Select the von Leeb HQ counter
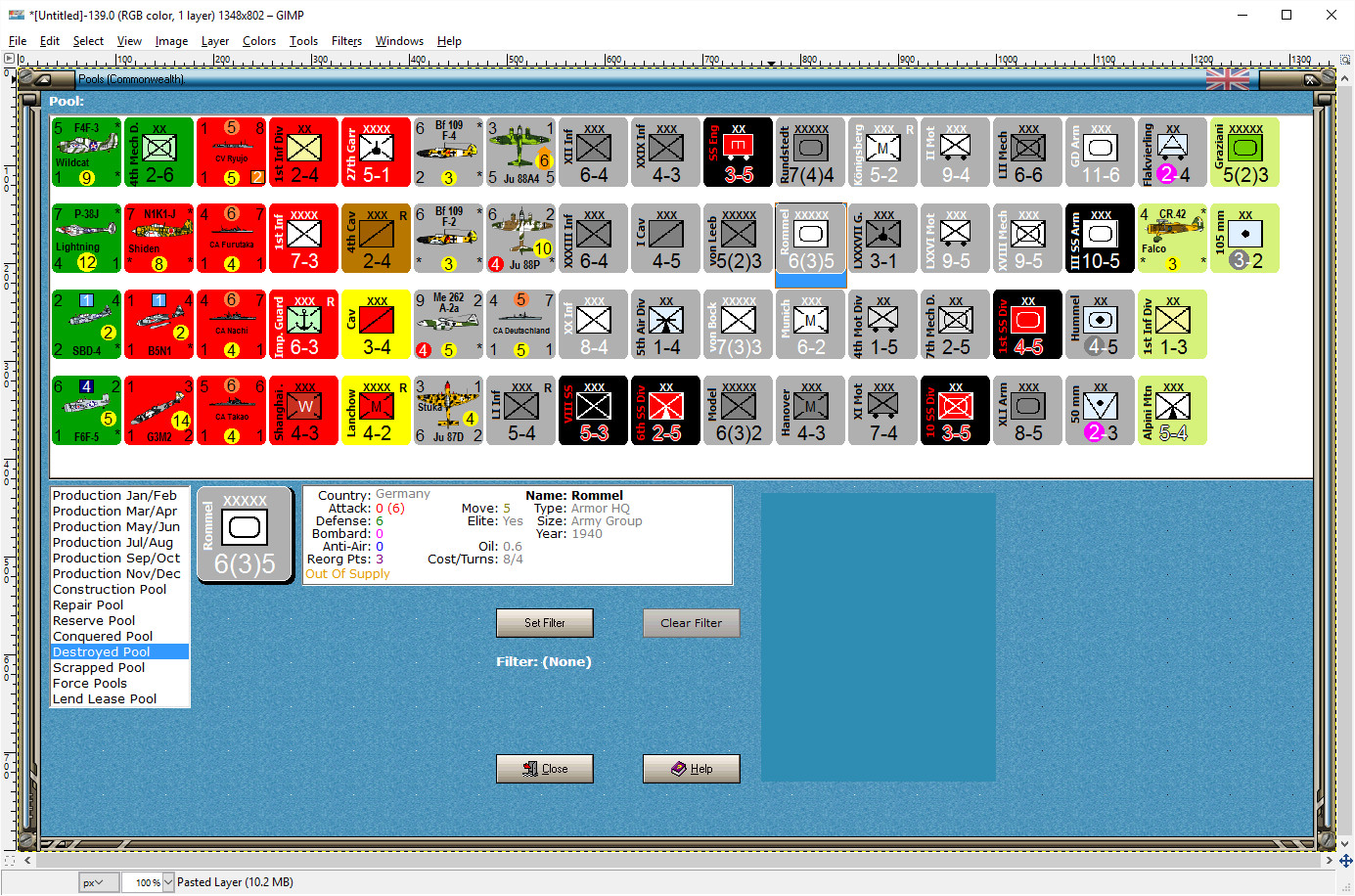 738,239
